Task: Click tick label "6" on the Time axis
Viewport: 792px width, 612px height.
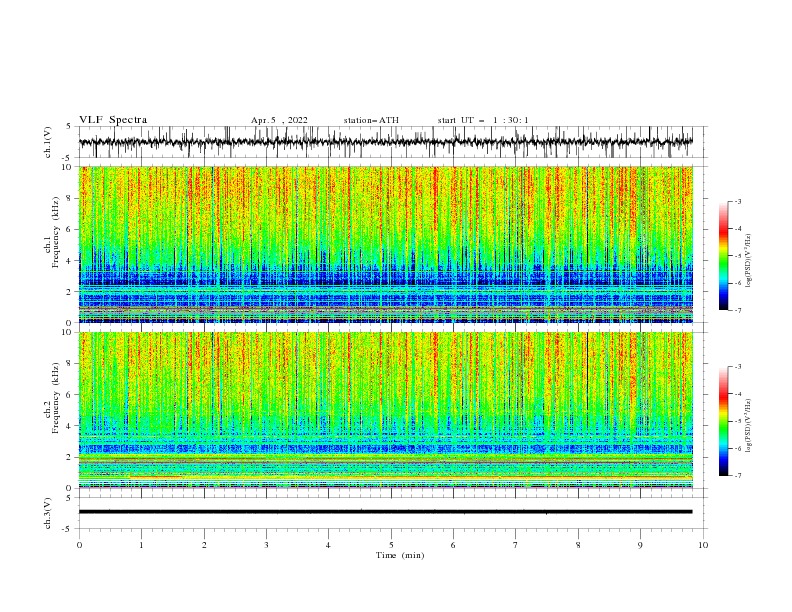Action: 453,545
